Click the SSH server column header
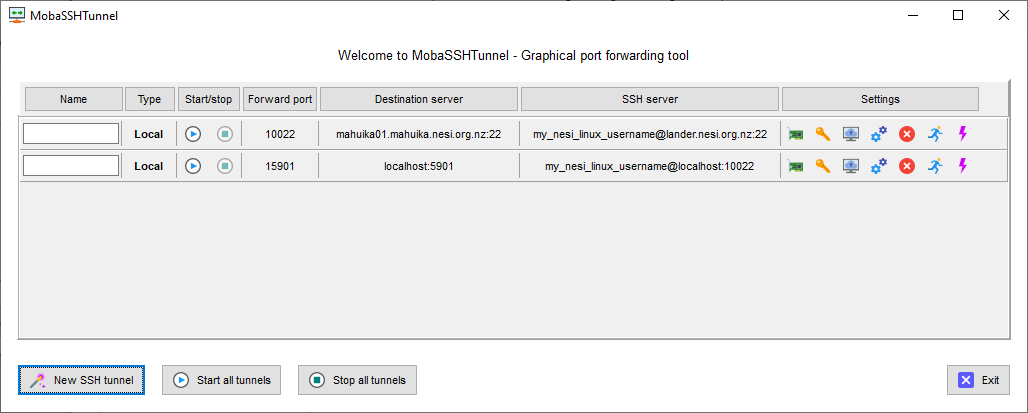 (x=650, y=100)
